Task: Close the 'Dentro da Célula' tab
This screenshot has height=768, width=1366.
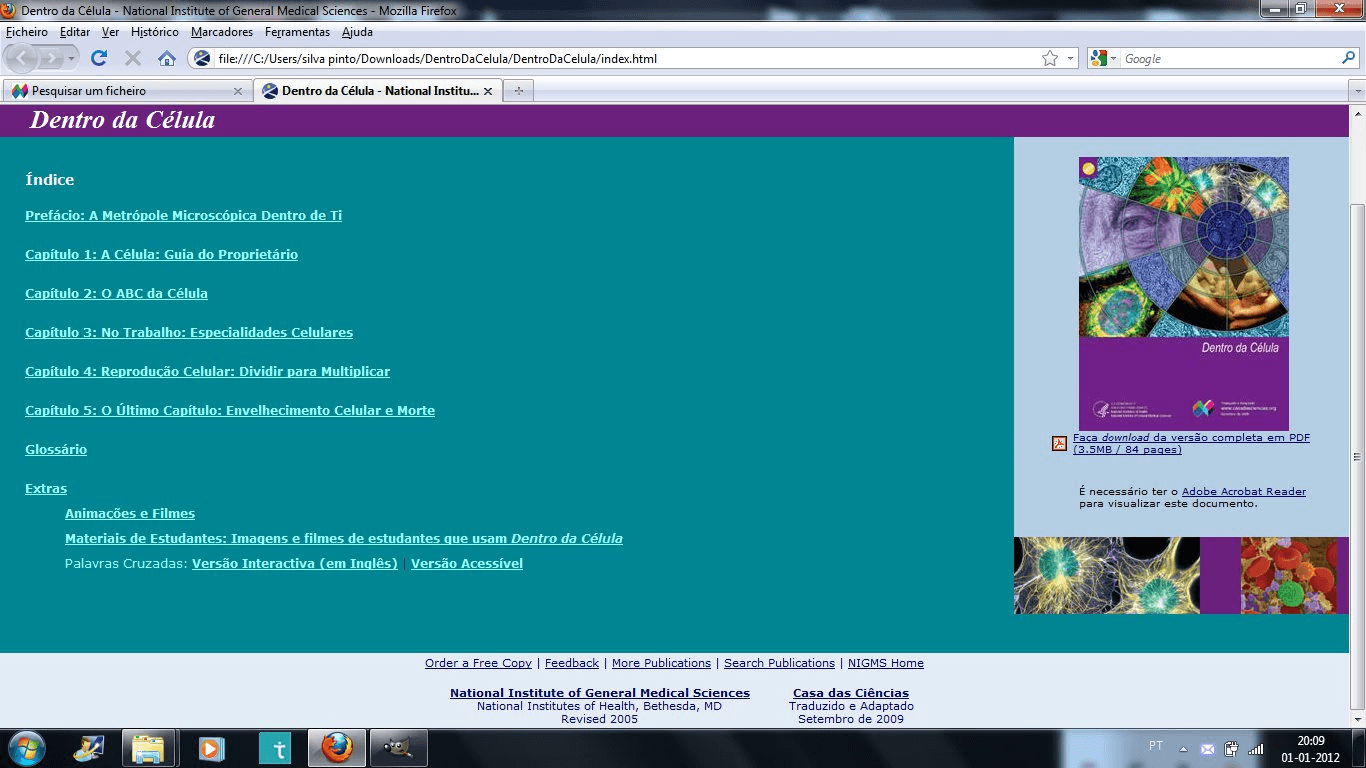Action: (488, 91)
